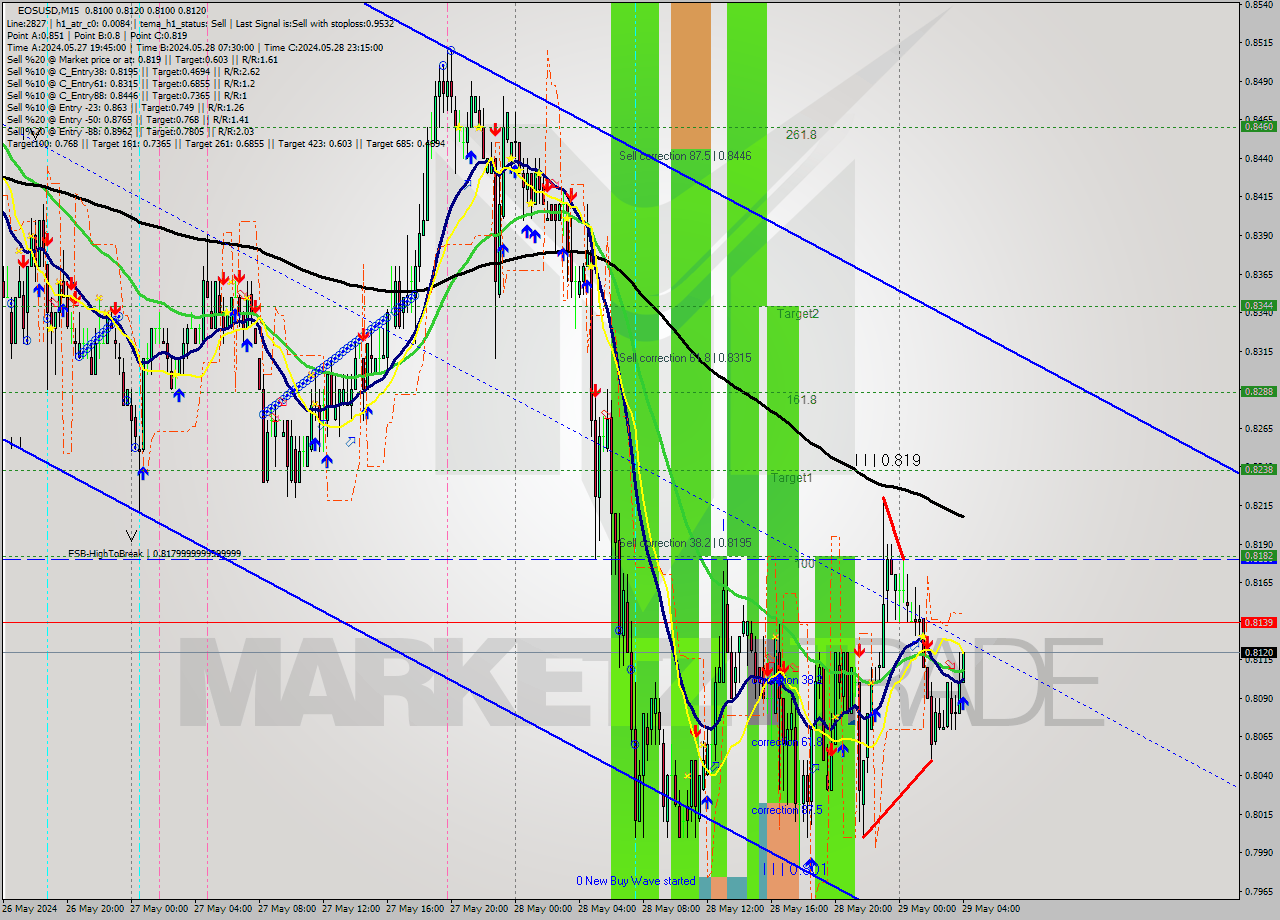Image resolution: width=1280 pixels, height=920 pixels.
Task: Click the black 0.8120 current price tag
Action: click(x=1258, y=652)
